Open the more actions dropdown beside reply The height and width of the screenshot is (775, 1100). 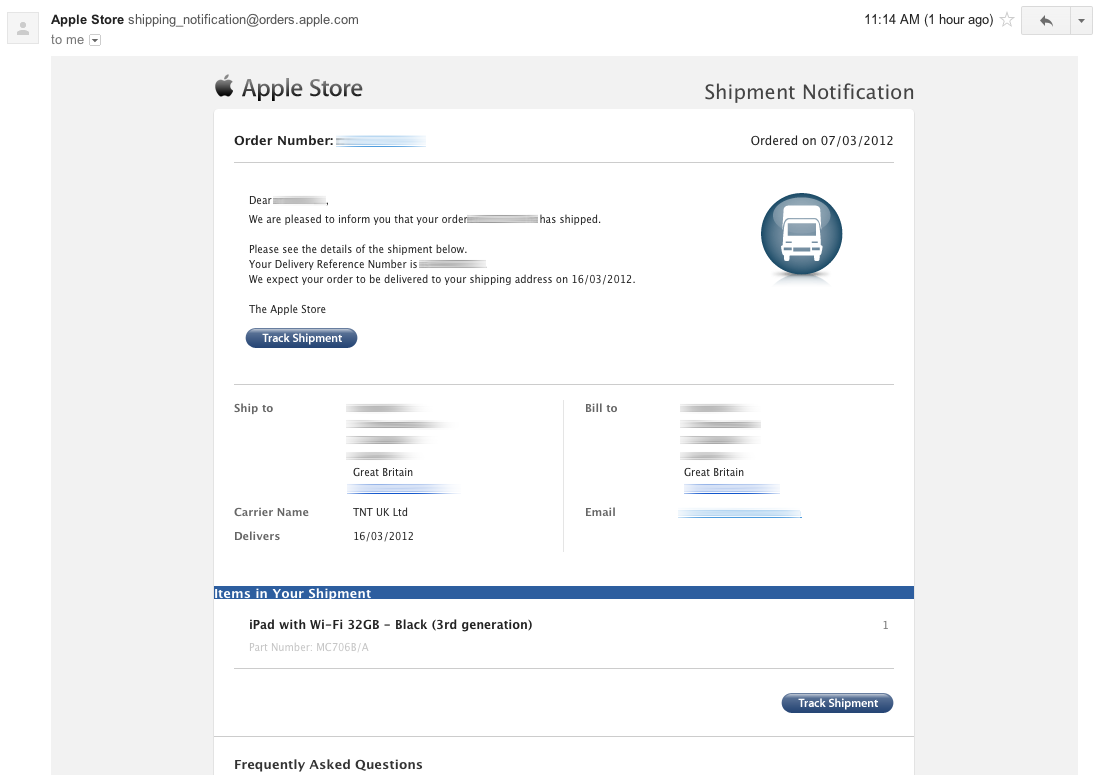click(x=1081, y=20)
